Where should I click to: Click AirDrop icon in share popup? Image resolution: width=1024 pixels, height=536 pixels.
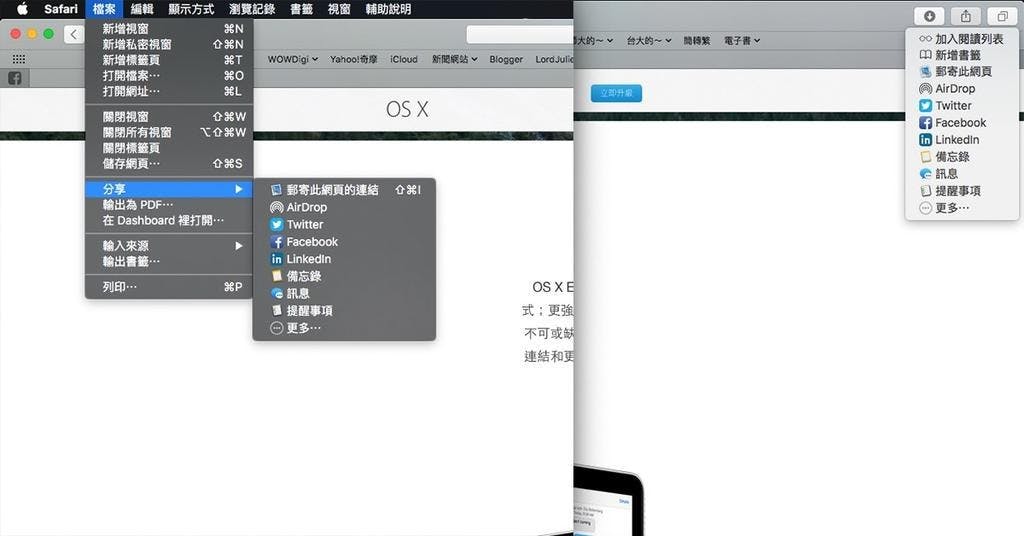(x=925, y=89)
